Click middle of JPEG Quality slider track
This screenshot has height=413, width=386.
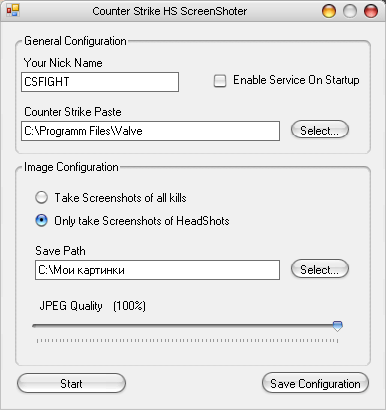187,326
